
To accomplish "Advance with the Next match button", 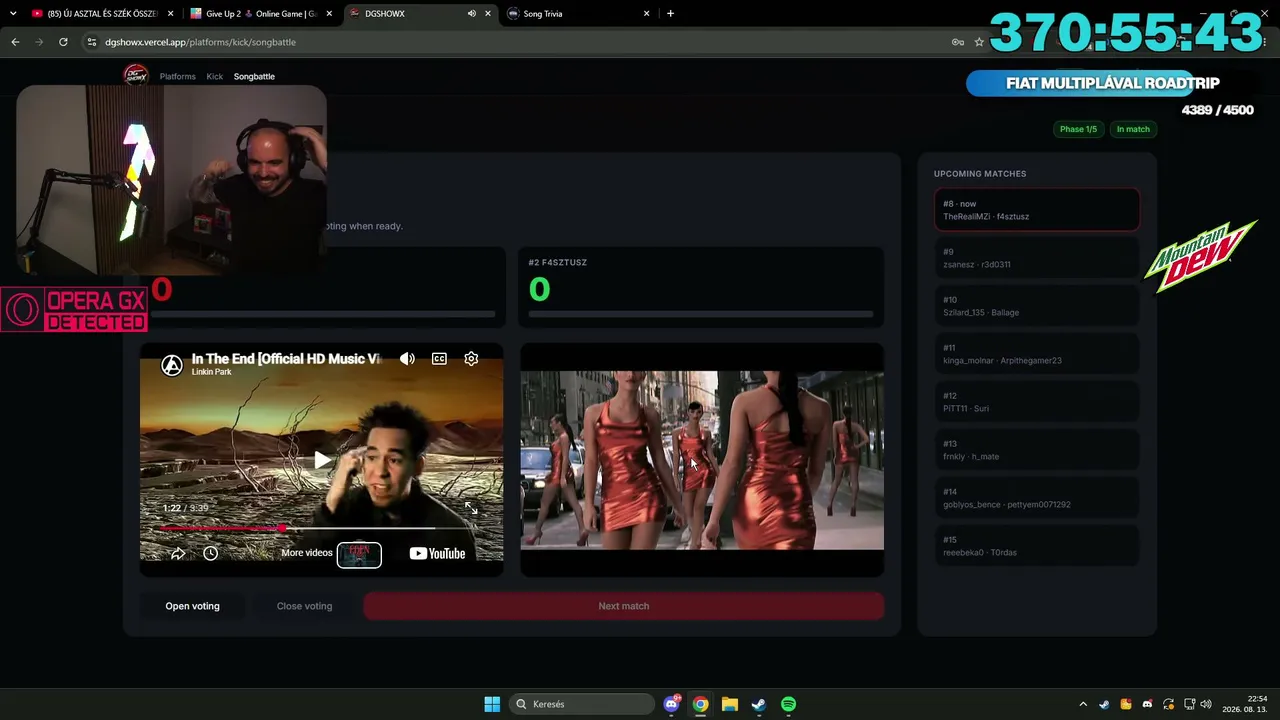I will [624, 606].
